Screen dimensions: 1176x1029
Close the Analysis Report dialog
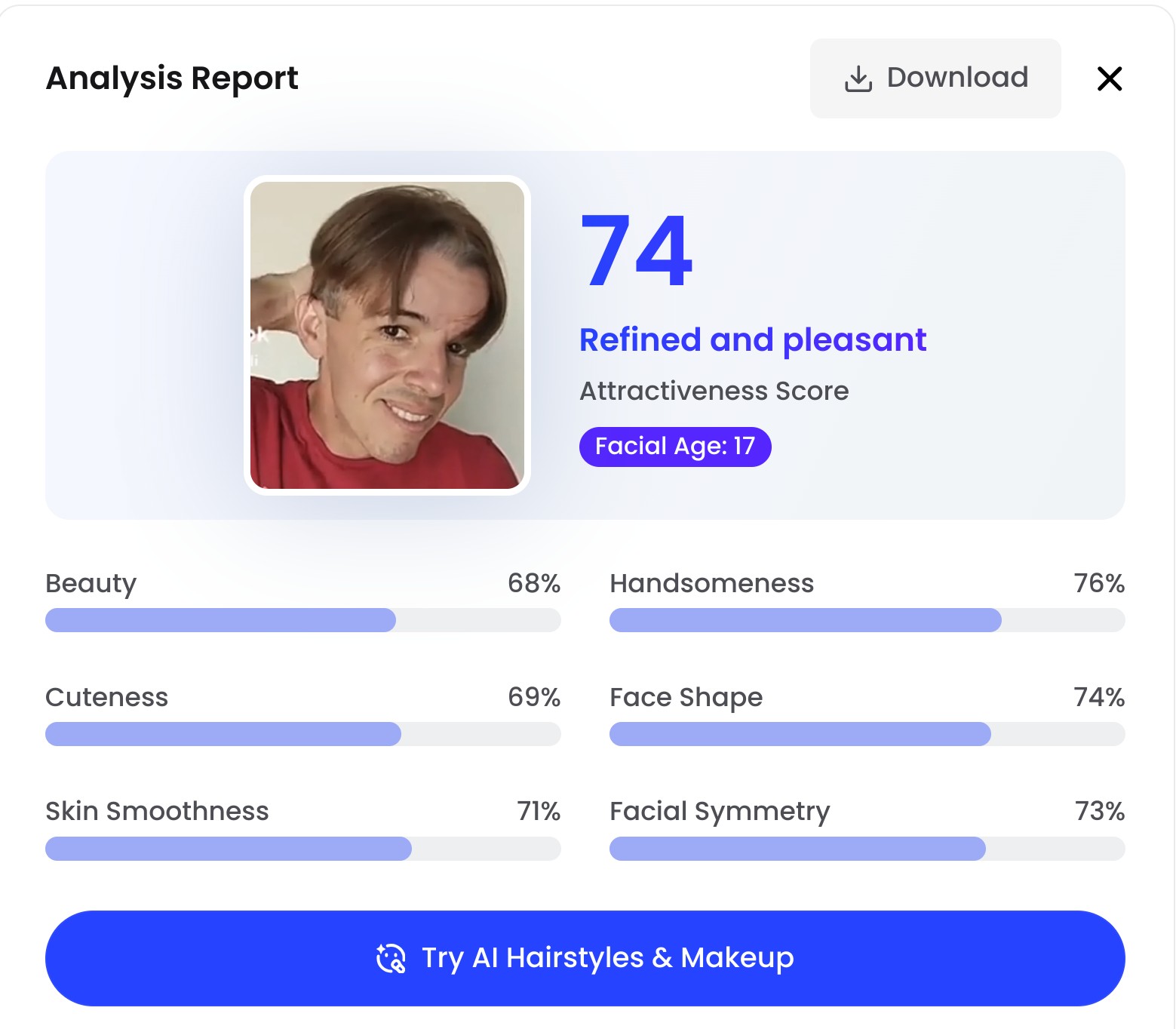(1110, 78)
